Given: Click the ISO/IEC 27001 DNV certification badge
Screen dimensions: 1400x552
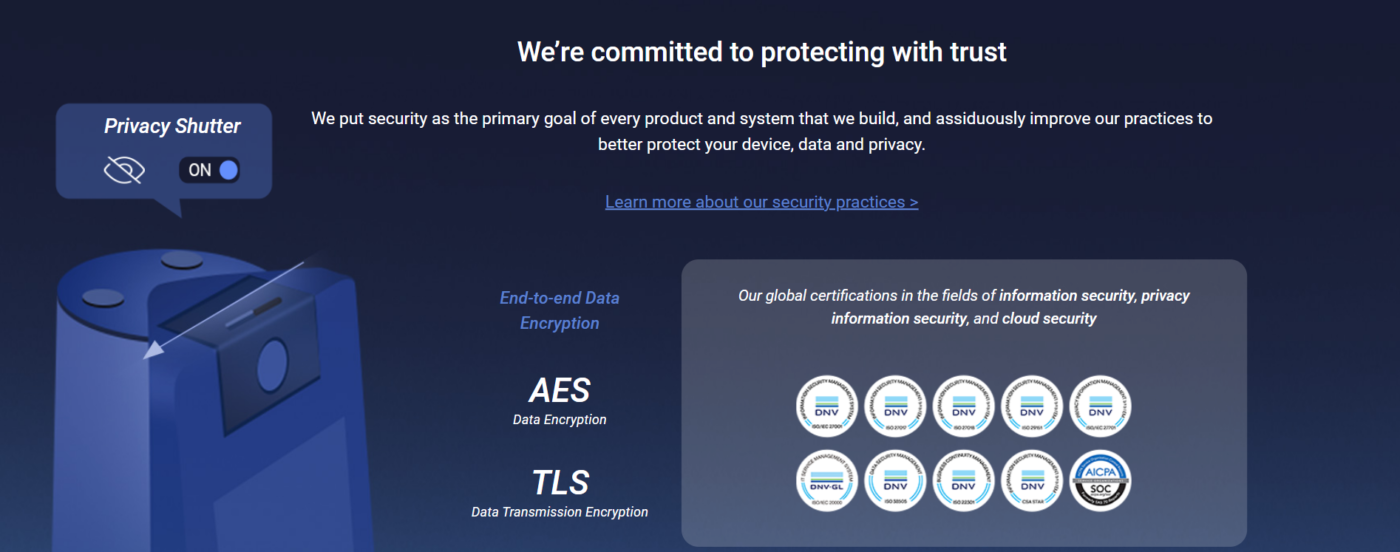Looking at the screenshot, I should [x=827, y=406].
